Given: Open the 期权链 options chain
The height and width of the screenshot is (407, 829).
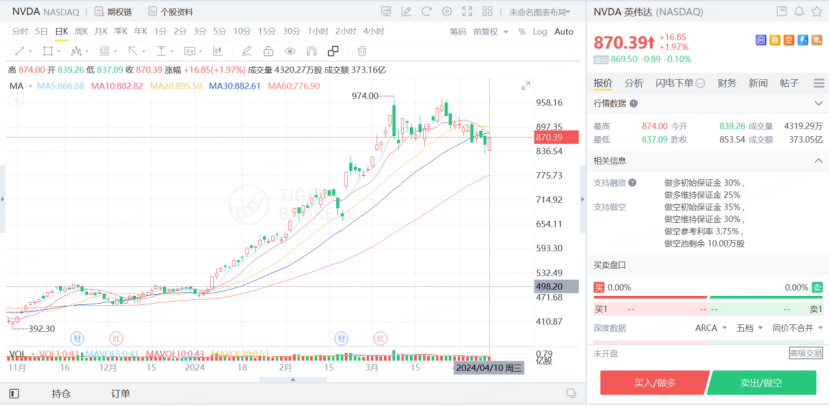Looking at the screenshot, I should click(x=113, y=12).
